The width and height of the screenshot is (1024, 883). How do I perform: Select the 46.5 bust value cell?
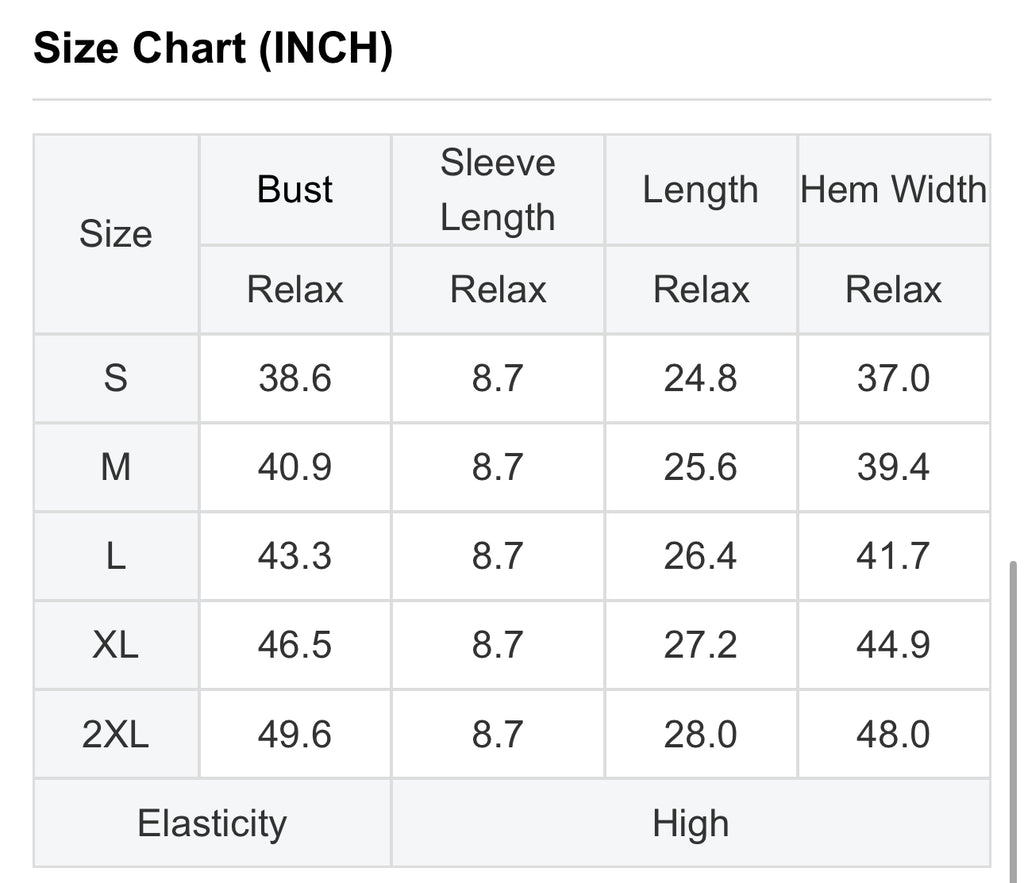[295, 645]
